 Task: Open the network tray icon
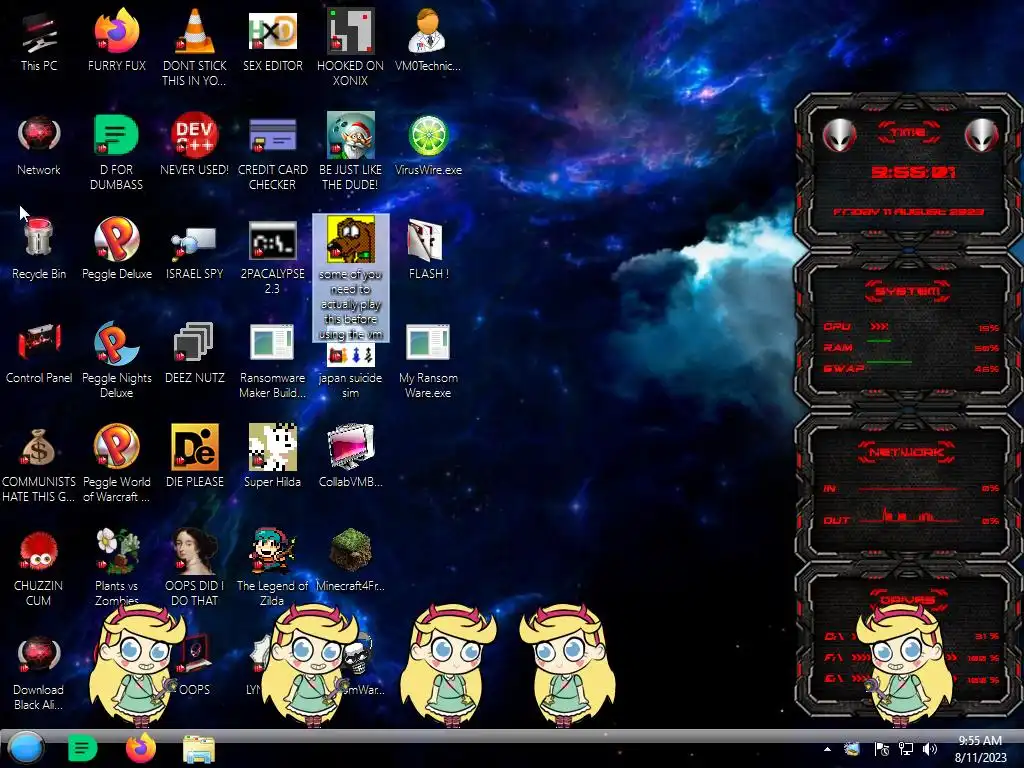(x=906, y=749)
